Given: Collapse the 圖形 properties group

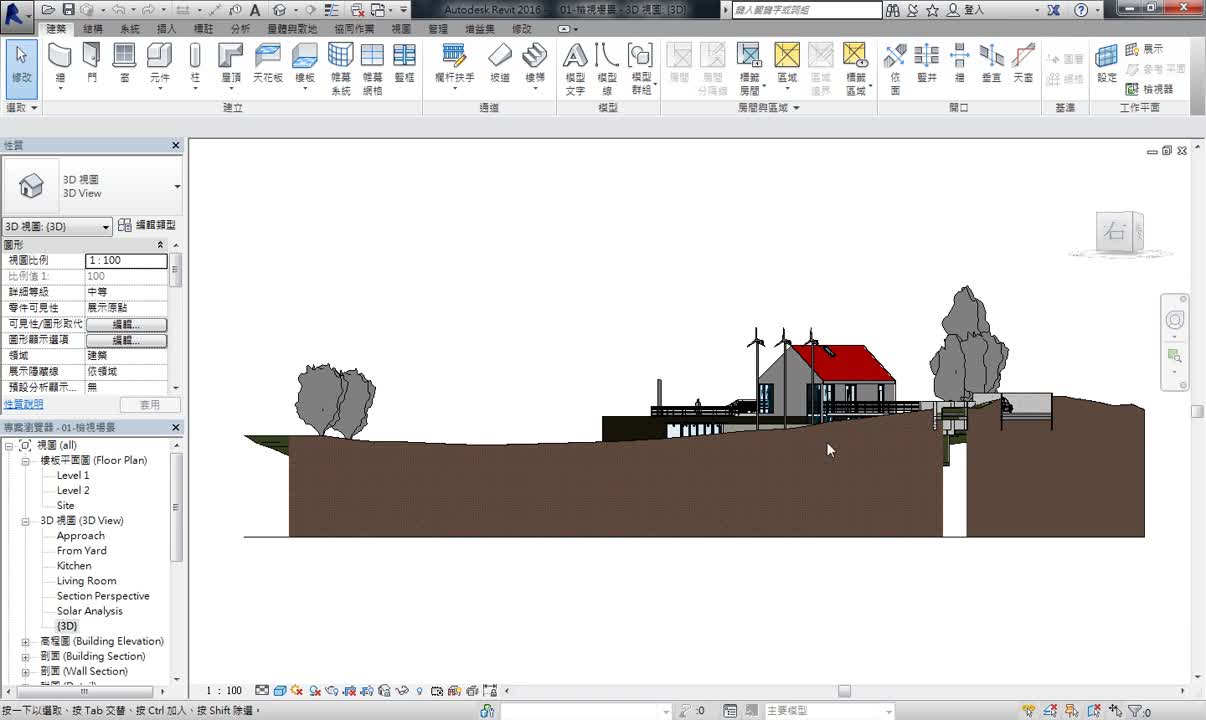Looking at the screenshot, I should 160,245.
